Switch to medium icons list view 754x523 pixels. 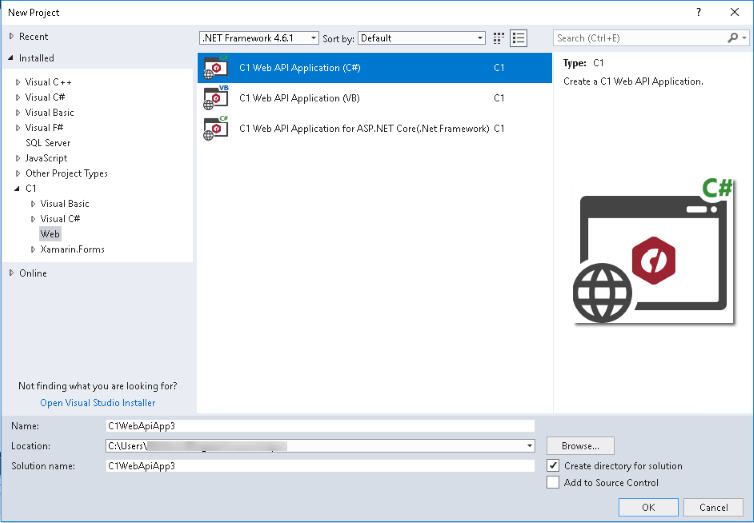coord(518,38)
